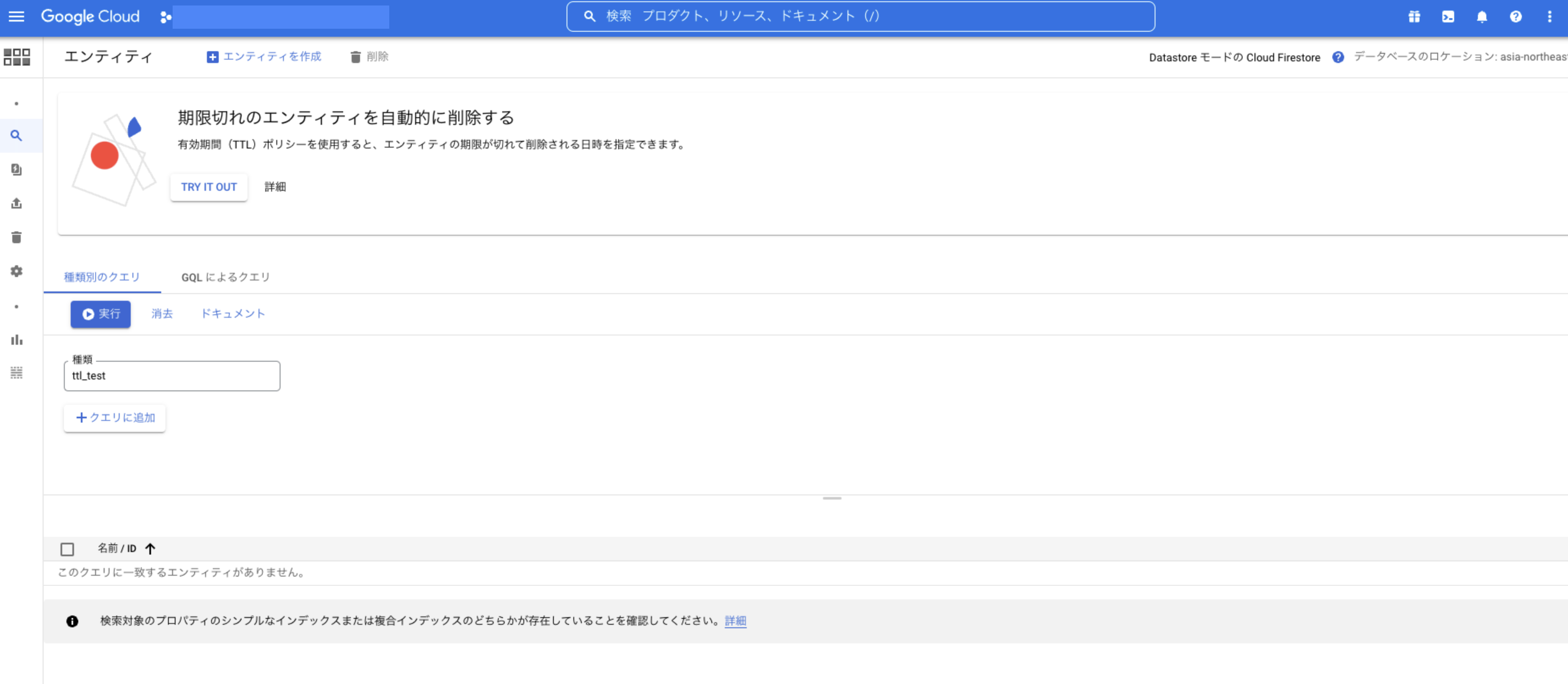This screenshot has width=1568, height=684.
Task: Open the gift free trial icon
Action: (1414, 17)
